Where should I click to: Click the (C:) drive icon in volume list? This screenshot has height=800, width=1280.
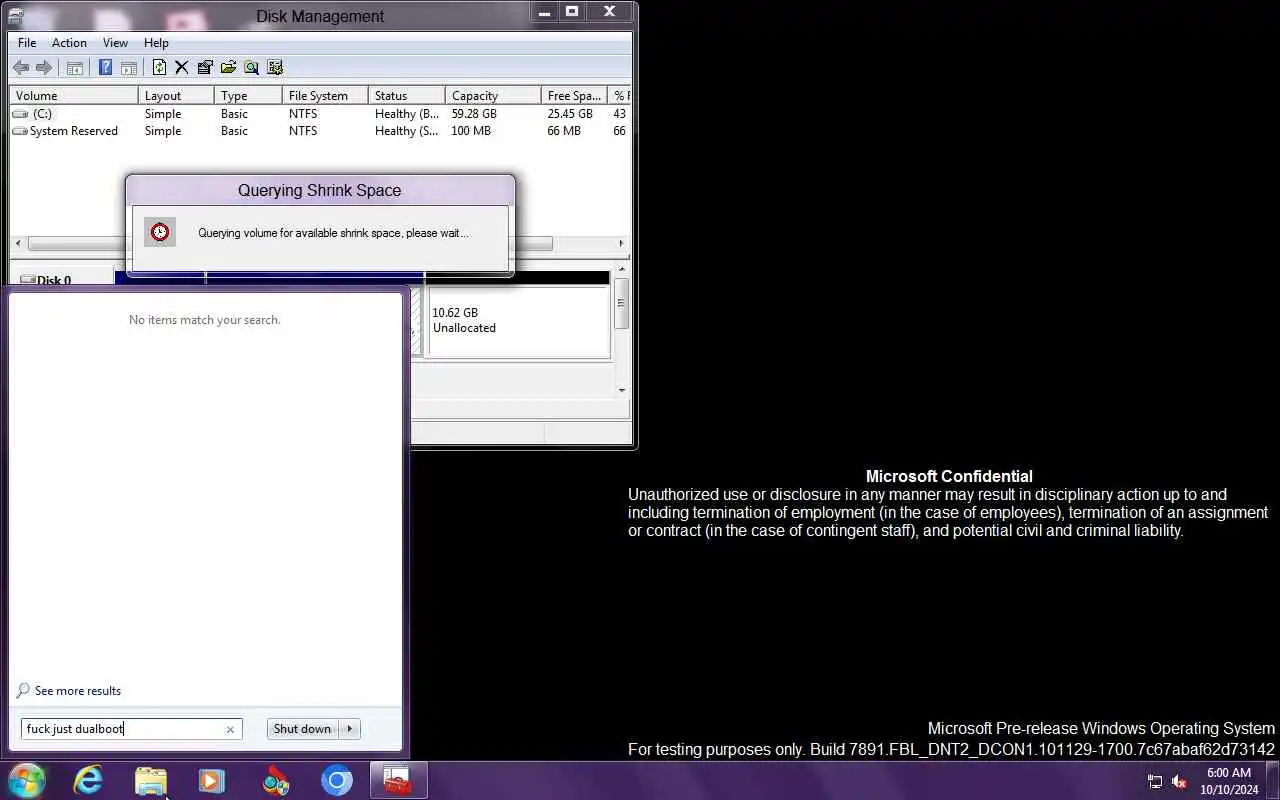(x=20, y=114)
